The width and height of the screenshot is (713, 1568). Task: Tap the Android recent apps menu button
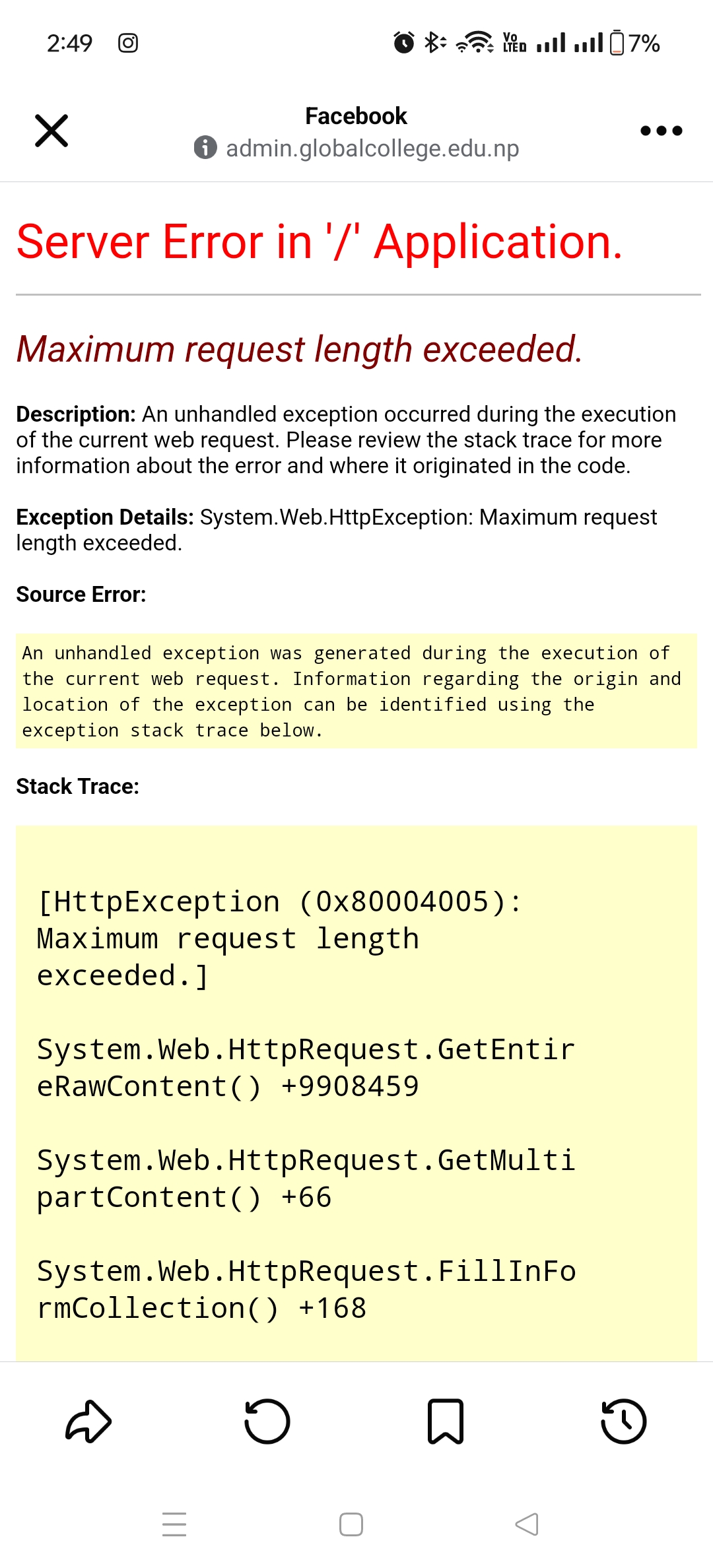[x=174, y=1524]
